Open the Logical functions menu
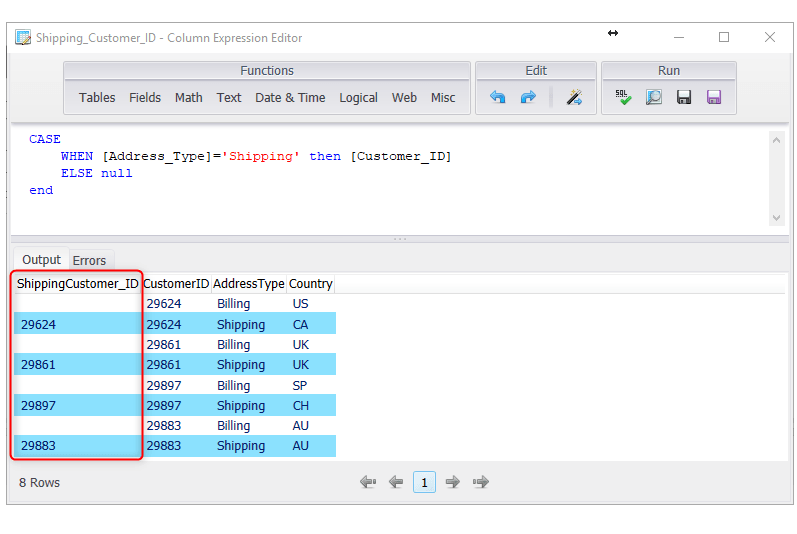Viewport: 797px width, 534px height. coord(358,98)
